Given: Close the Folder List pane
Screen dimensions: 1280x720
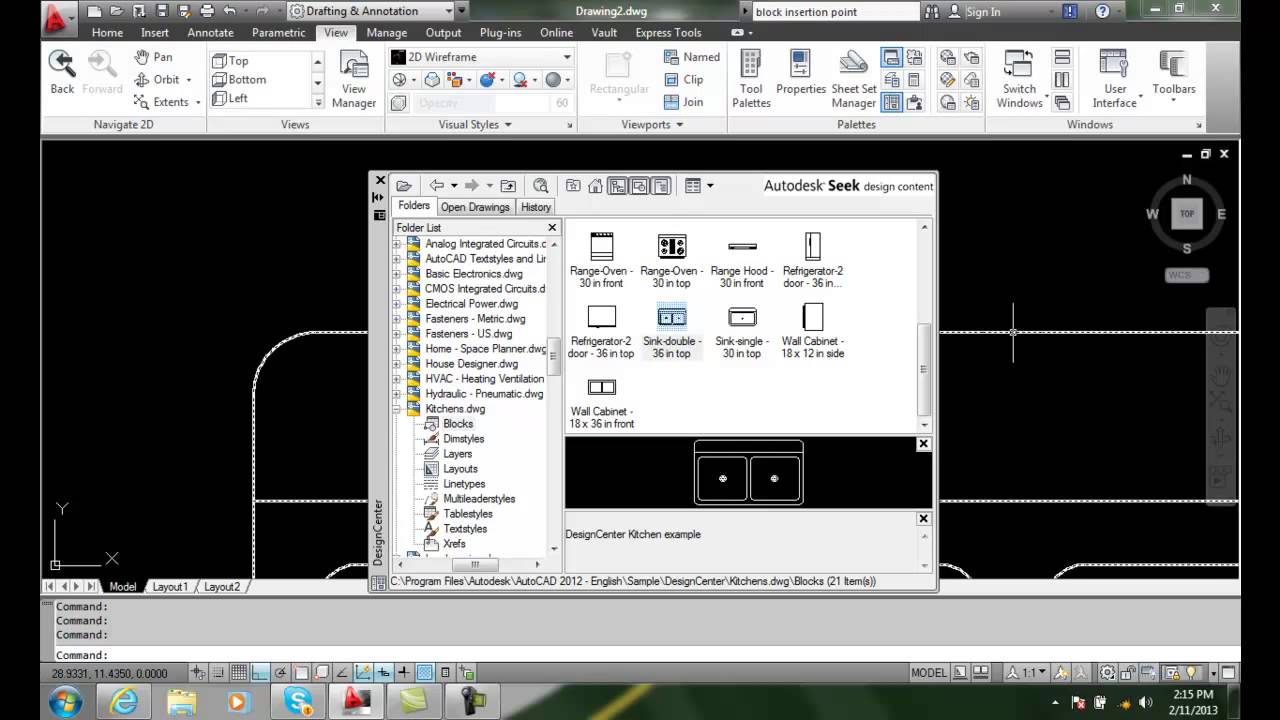Looking at the screenshot, I should [x=552, y=228].
